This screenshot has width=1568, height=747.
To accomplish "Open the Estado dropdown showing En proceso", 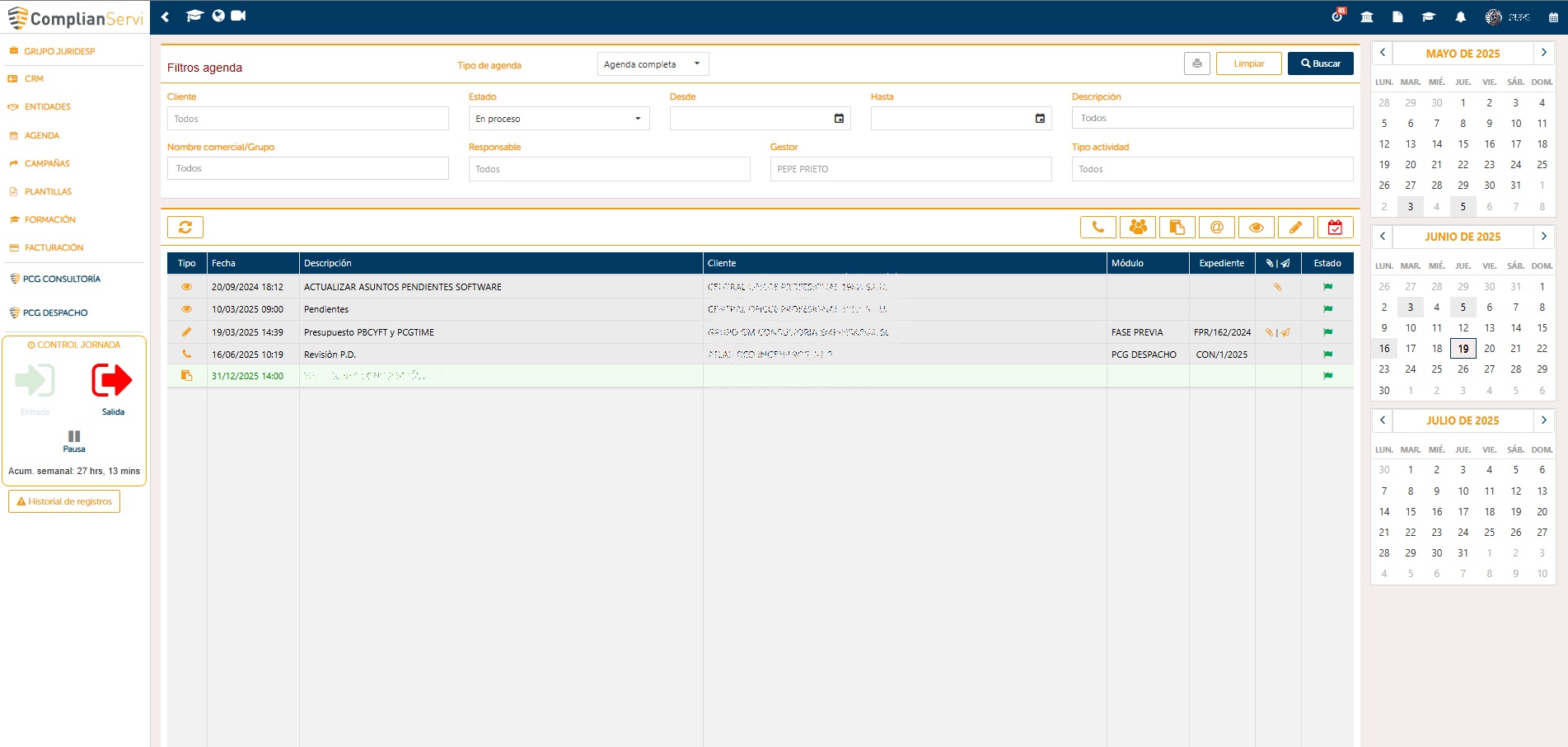I will click(559, 119).
